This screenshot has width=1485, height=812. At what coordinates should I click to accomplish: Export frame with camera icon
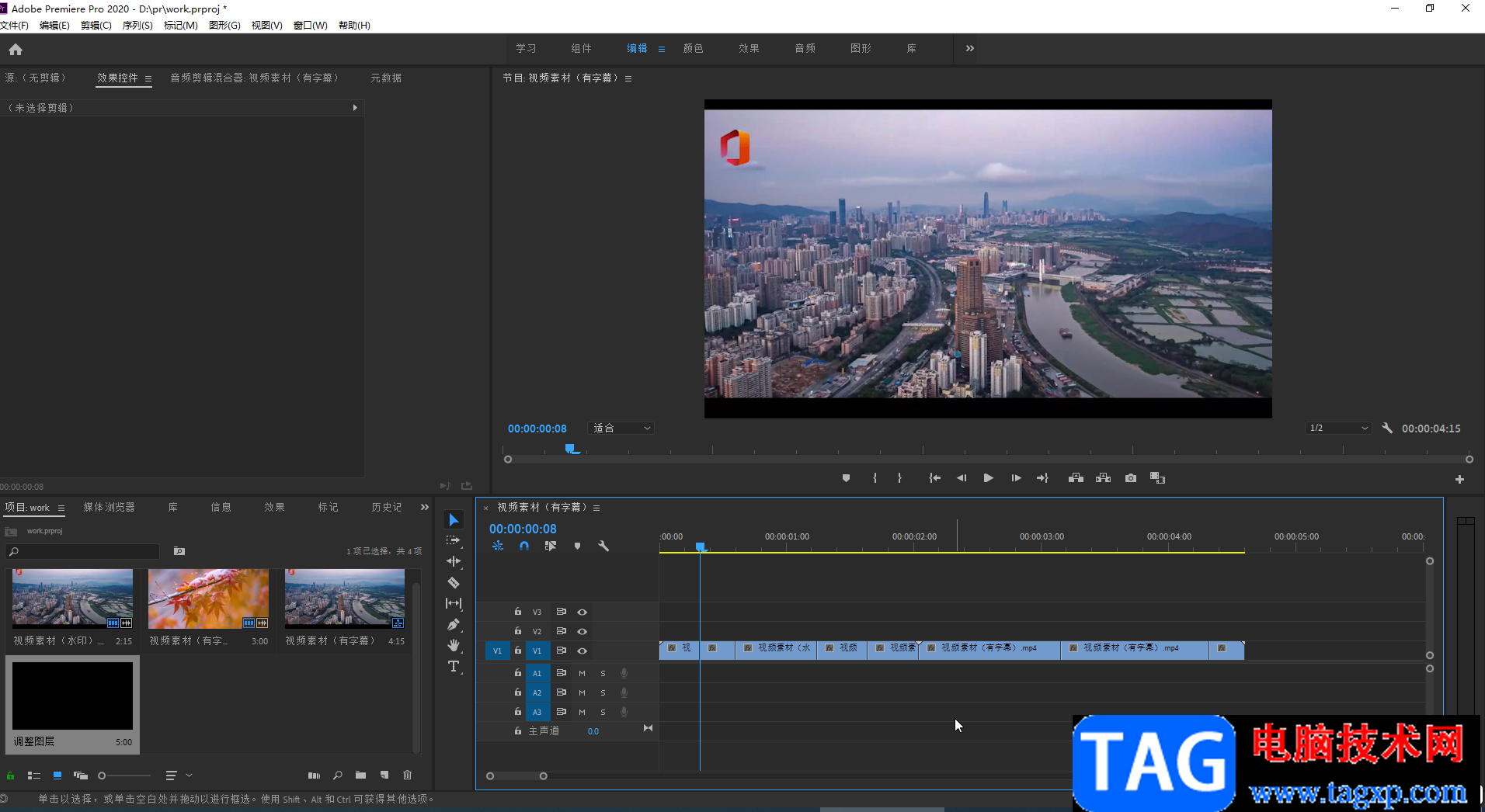click(x=1131, y=478)
